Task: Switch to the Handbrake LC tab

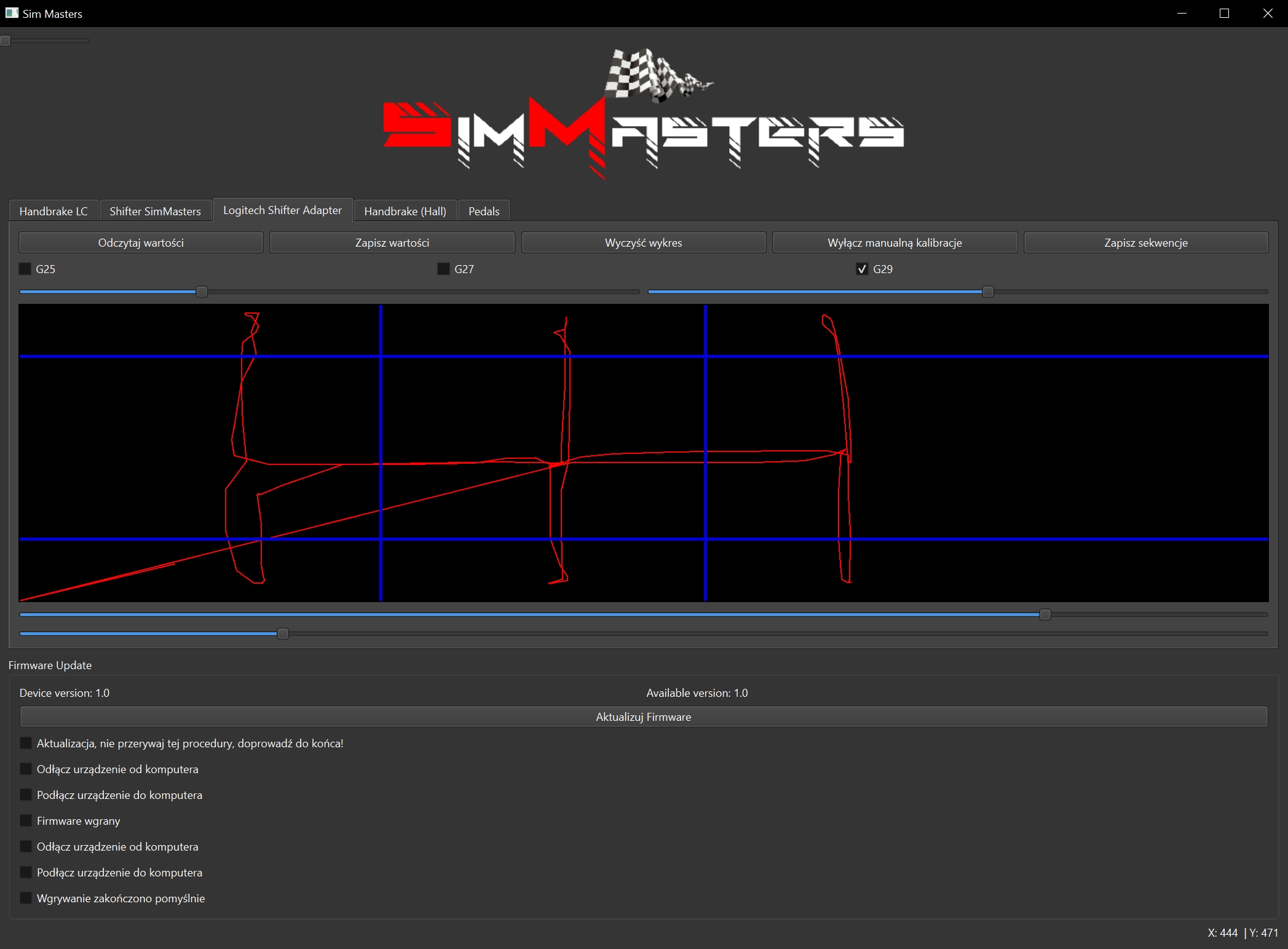Action: (53, 211)
